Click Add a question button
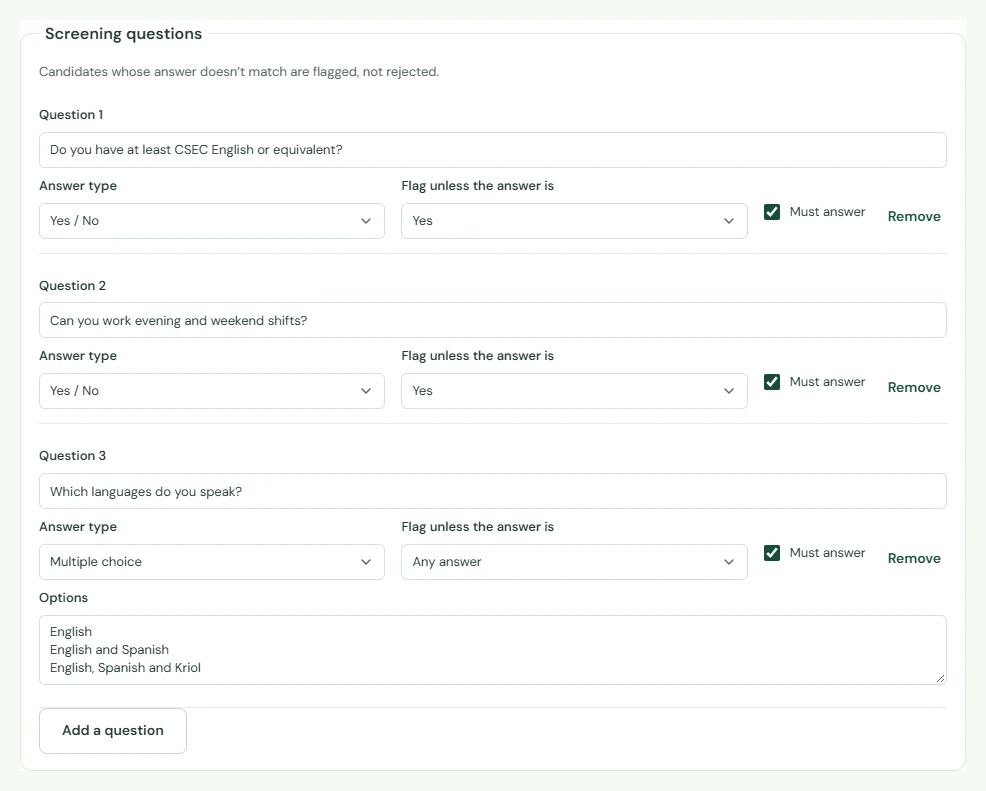This screenshot has height=791, width=986. [x=113, y=731]
